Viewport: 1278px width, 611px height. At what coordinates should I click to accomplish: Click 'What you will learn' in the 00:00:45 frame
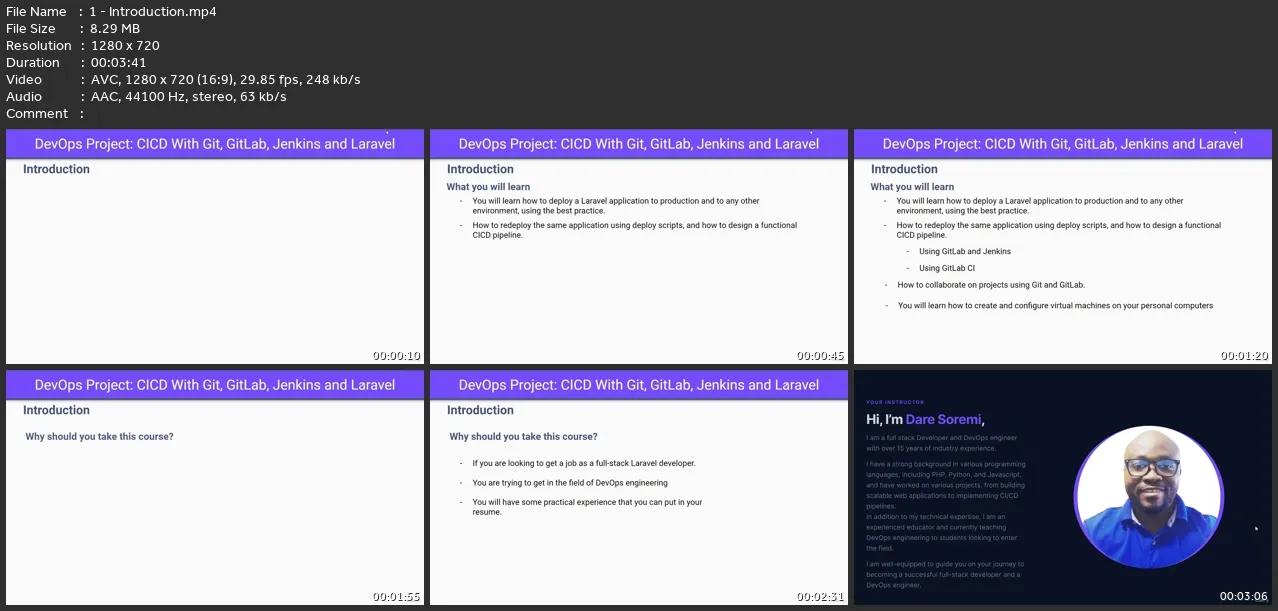click(488, 187)
